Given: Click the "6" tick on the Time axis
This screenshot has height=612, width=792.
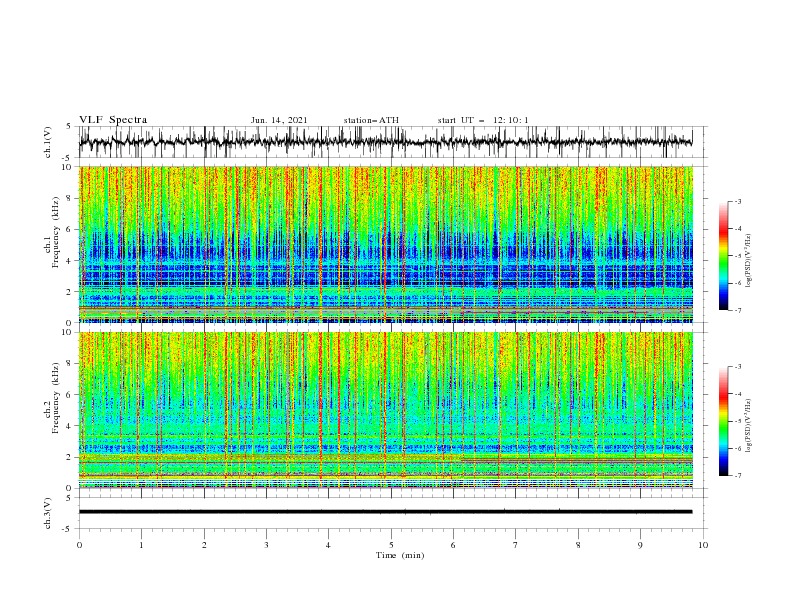Looking at the screenshot, I should [453, 545].
